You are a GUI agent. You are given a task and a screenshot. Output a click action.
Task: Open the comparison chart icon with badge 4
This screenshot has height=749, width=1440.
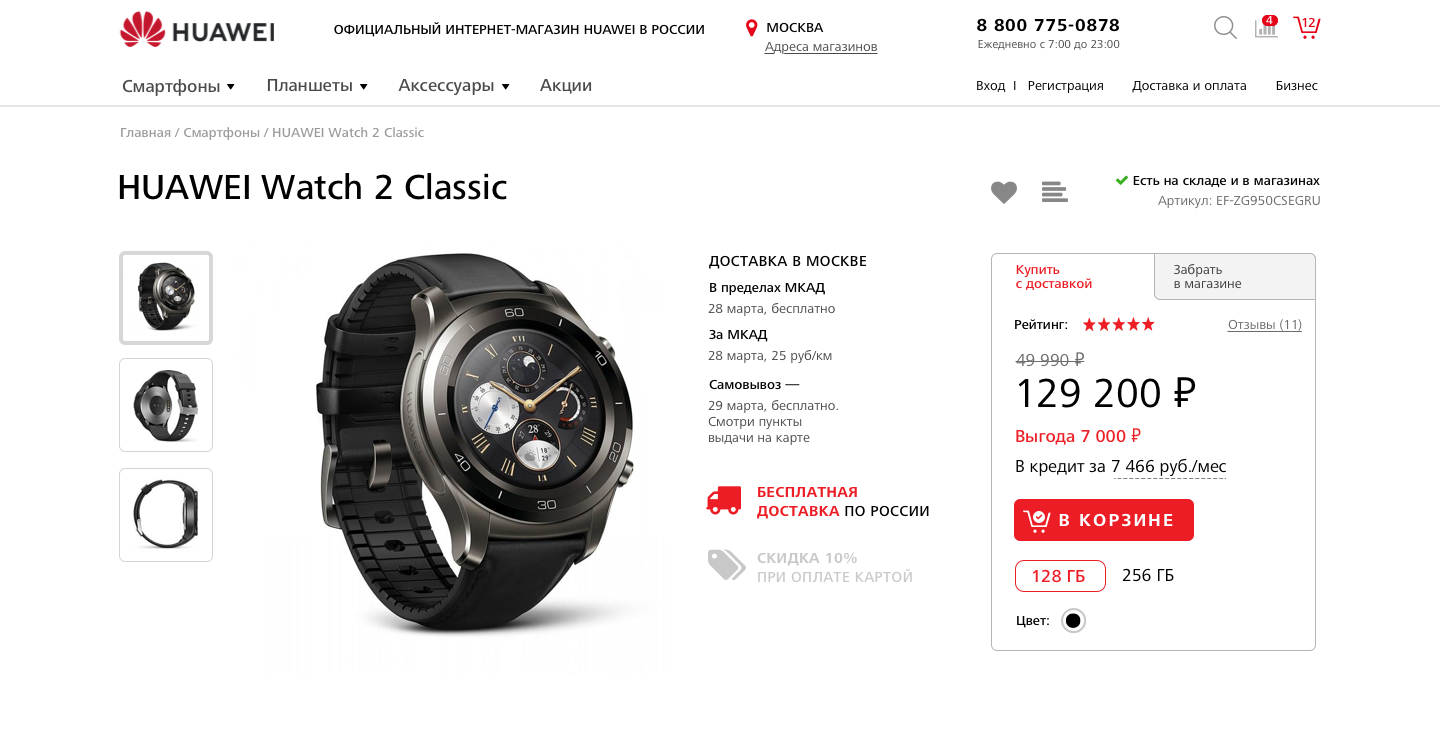(x=1266, y=27)
